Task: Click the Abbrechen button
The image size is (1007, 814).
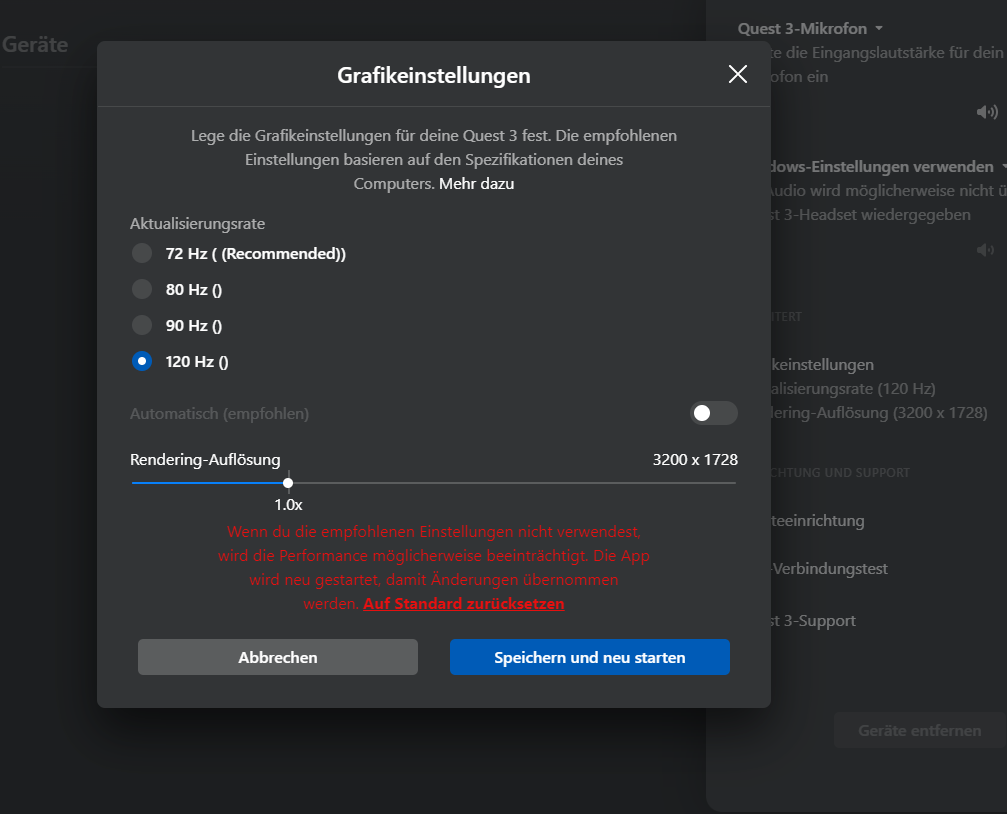Action: (277, 657)
